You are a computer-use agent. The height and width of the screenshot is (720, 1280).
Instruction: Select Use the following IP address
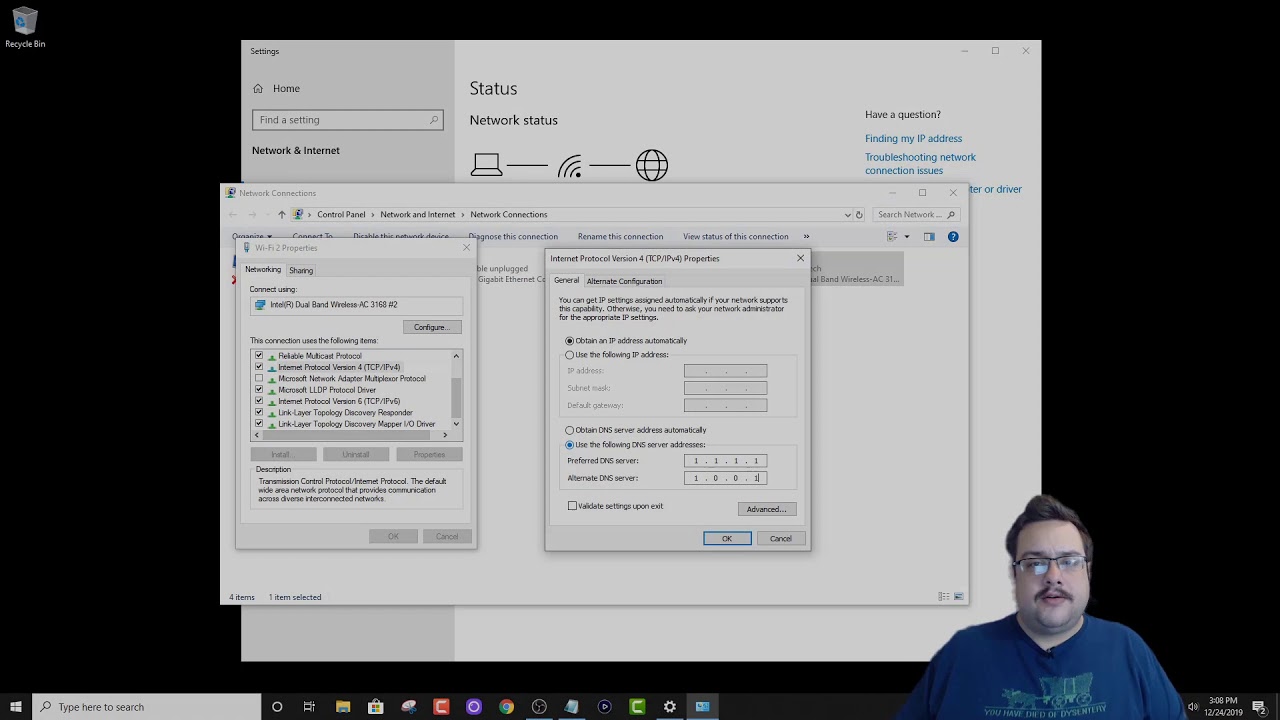coord(570,355)
